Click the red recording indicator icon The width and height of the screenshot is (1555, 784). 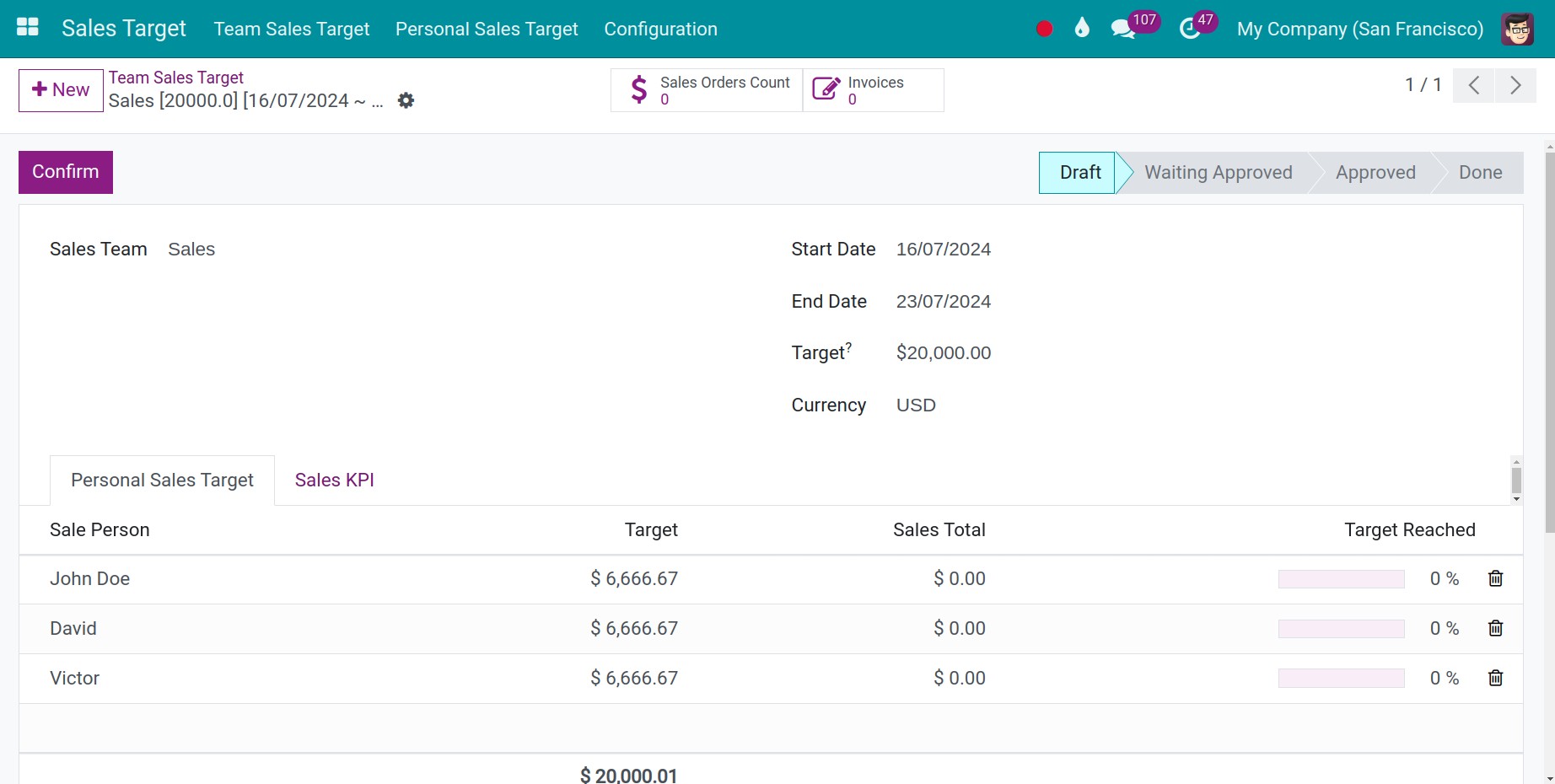(x=1044, y=29)
